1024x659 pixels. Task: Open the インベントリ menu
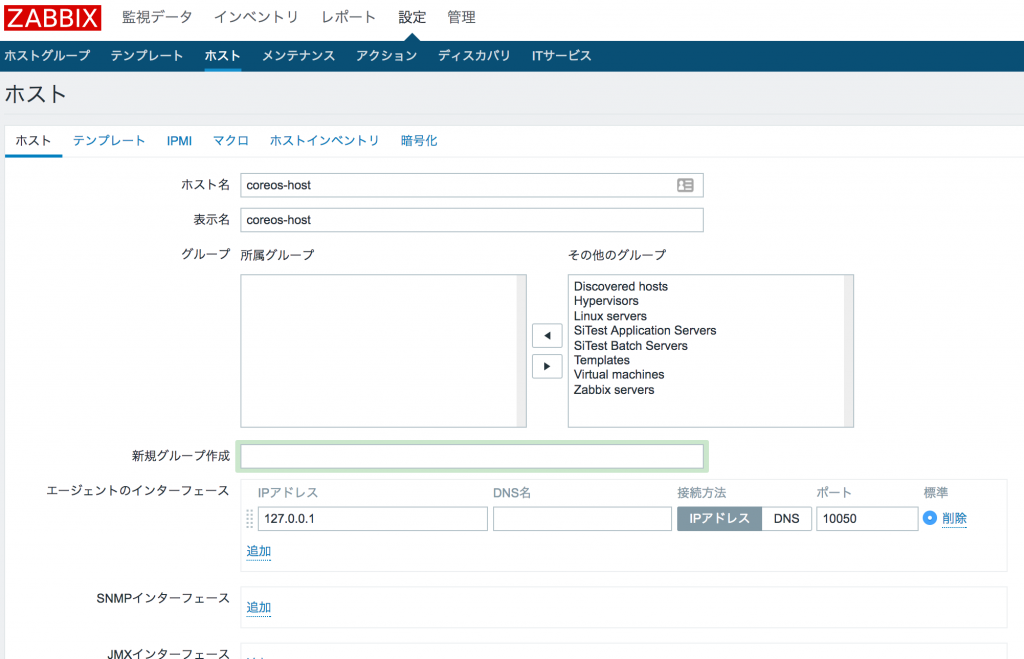tap(256, 18)
